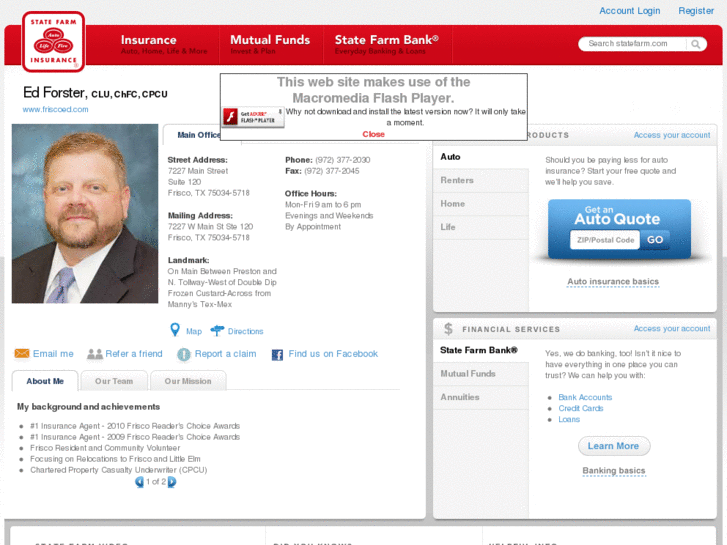Click the Loans link
This screenshot has width=727, height=545.
pos(569,419)
